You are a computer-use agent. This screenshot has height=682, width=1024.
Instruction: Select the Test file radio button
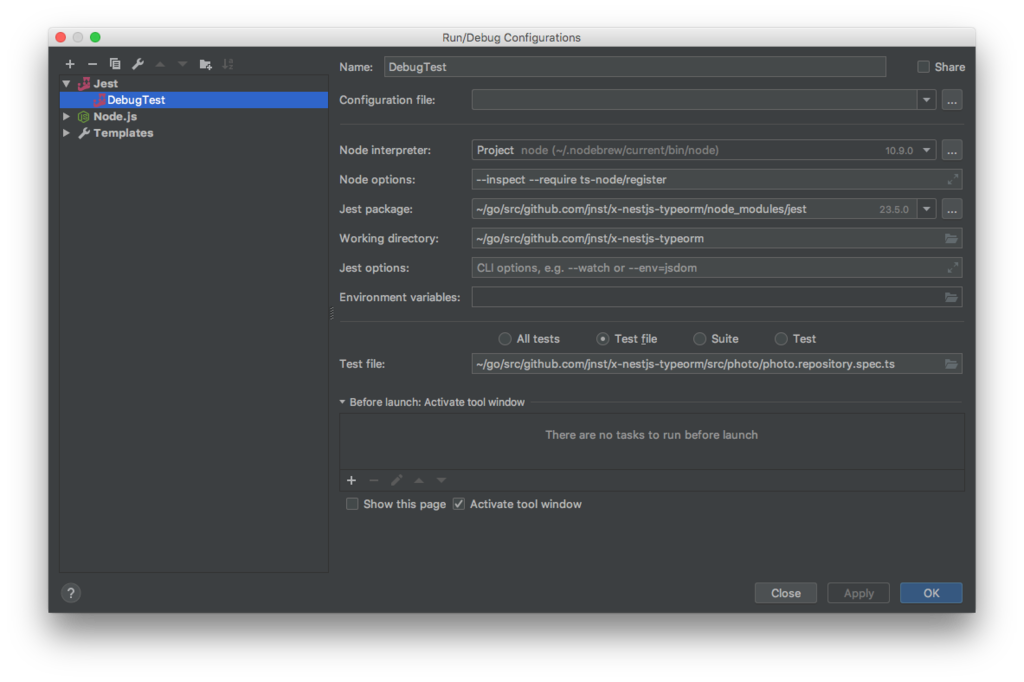tap(602, 338)
